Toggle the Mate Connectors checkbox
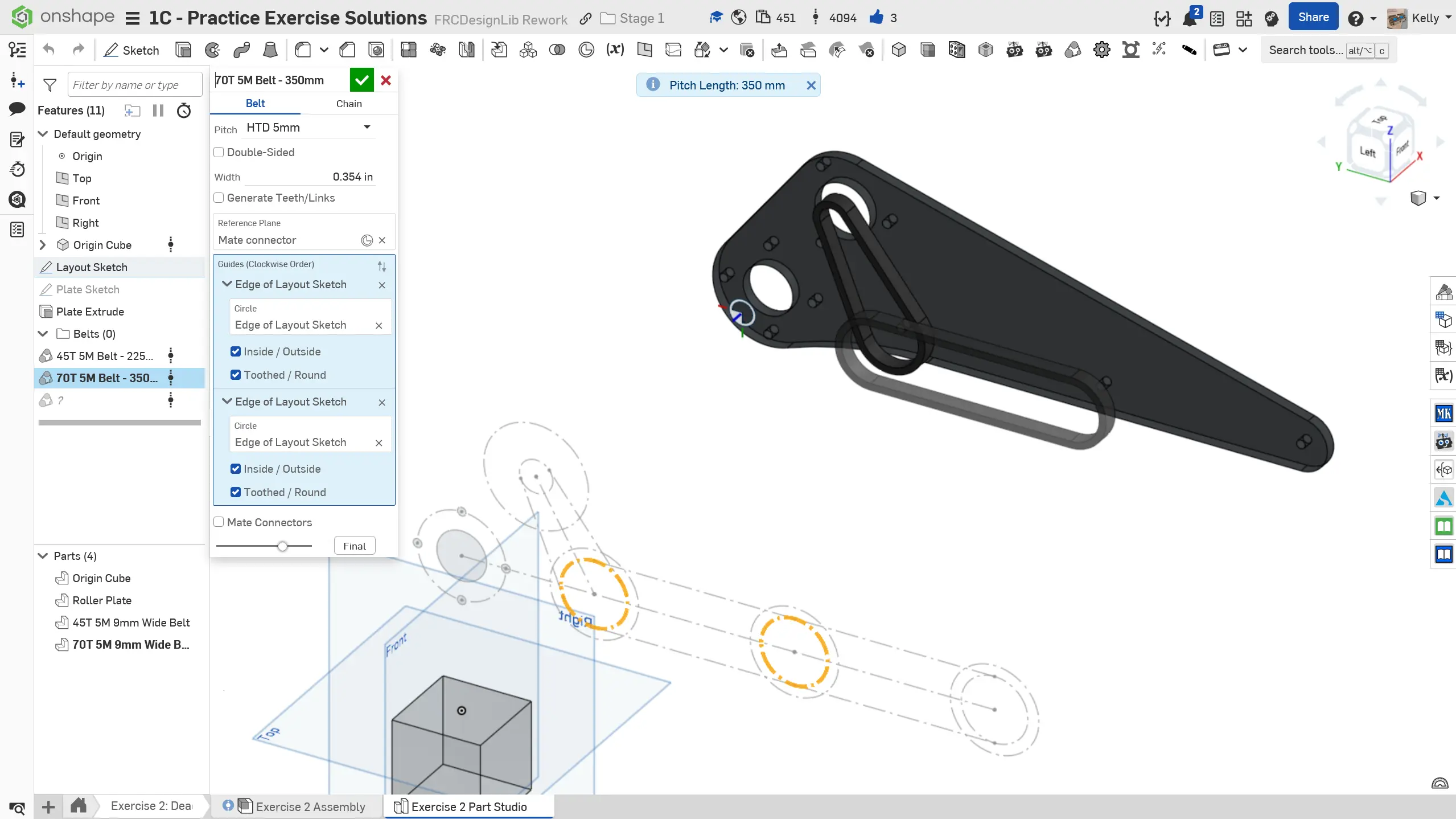The image size is (1456, 819). pos(219,522)
